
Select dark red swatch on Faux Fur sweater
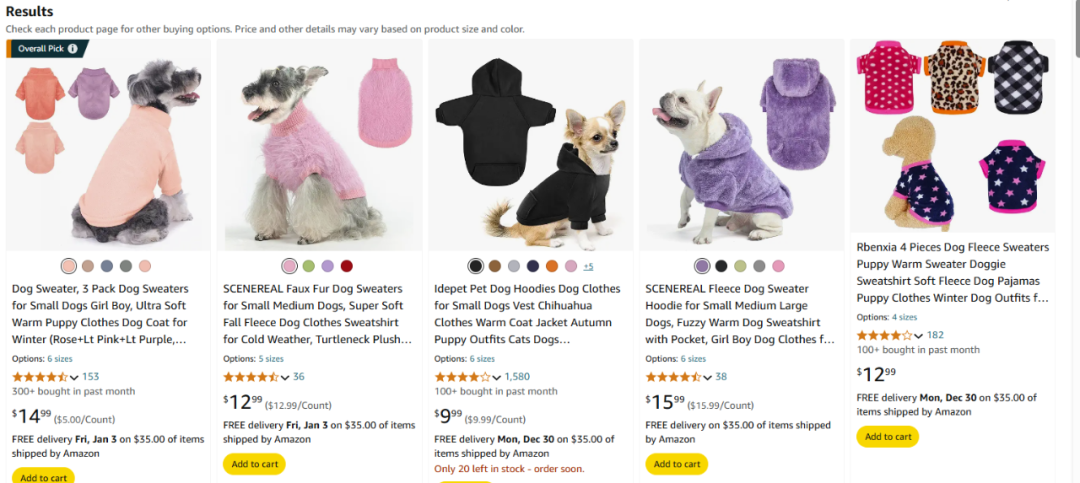point(346,266)
